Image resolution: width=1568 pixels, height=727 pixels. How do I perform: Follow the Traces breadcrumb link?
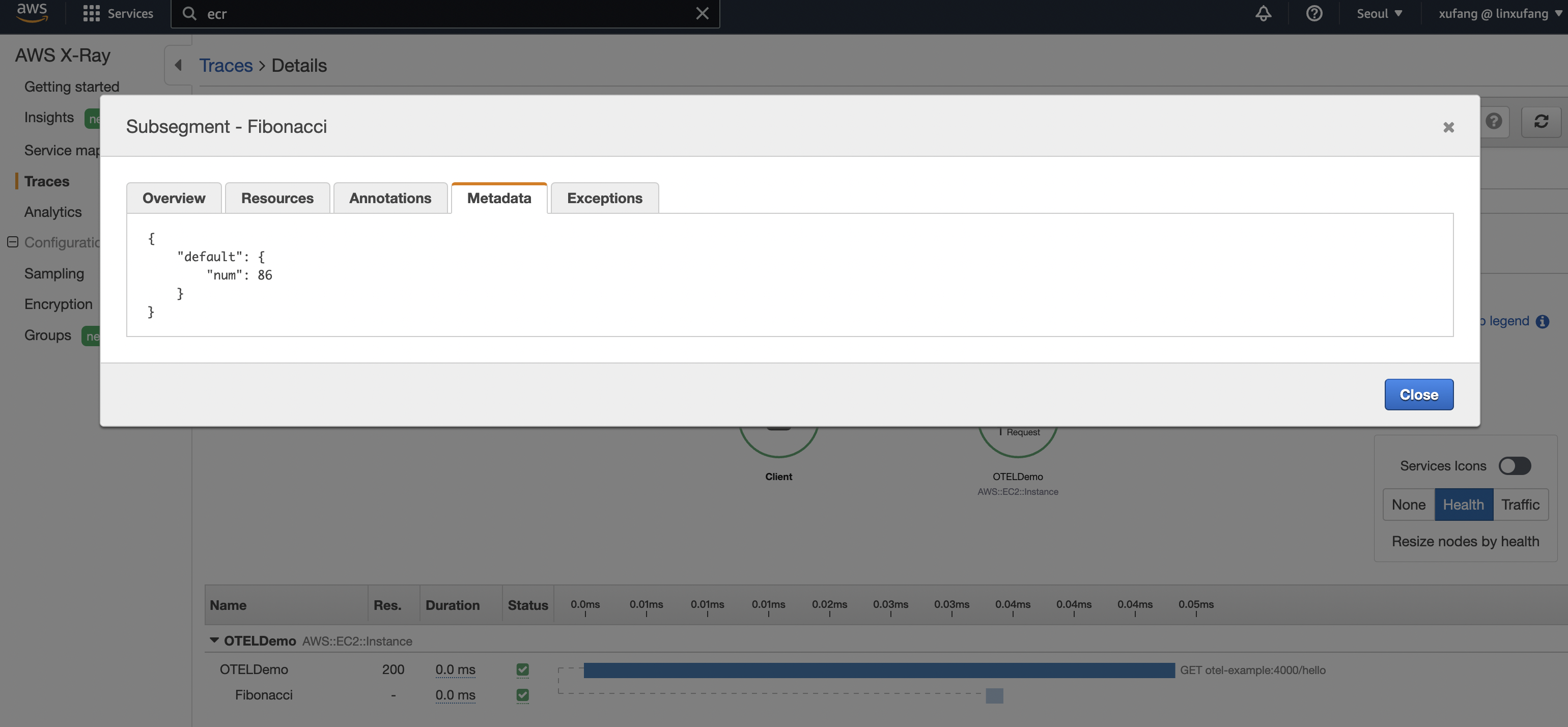coord(226,65)
